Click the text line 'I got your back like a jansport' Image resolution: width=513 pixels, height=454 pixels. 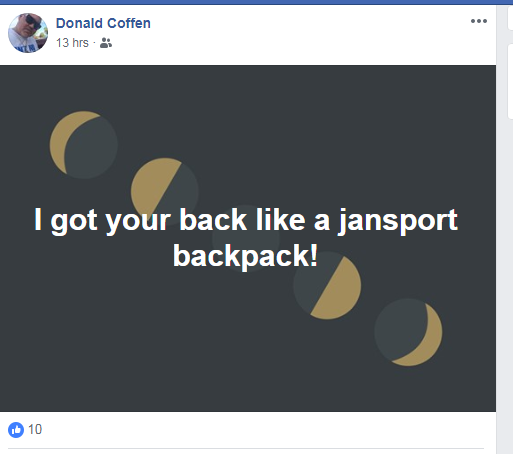click(246, 220)
